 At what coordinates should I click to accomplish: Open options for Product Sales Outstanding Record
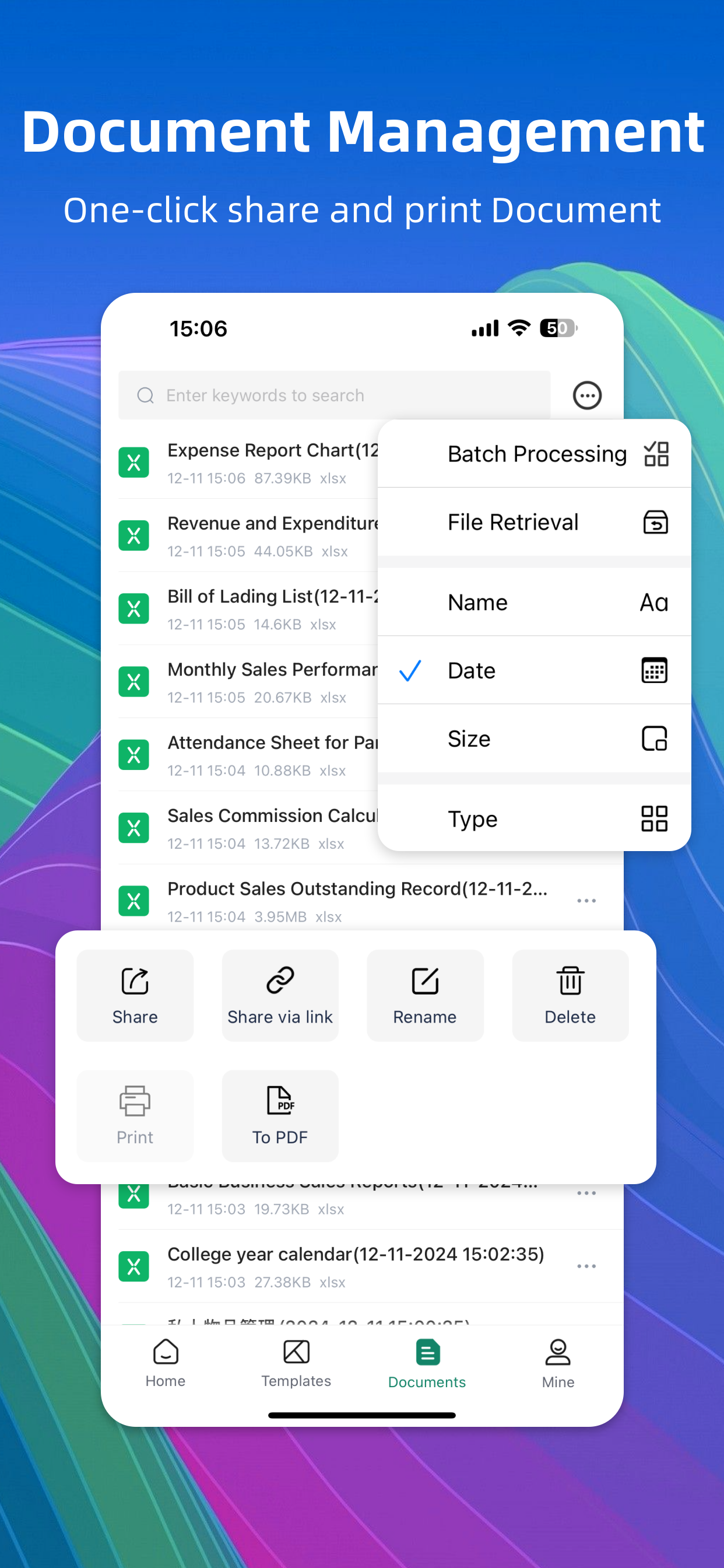point(586,901)
